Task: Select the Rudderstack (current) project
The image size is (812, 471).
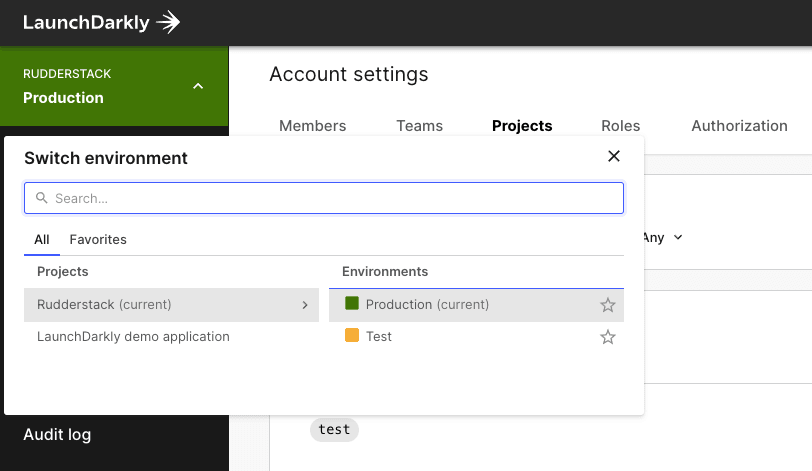Action: pos(171,305)
